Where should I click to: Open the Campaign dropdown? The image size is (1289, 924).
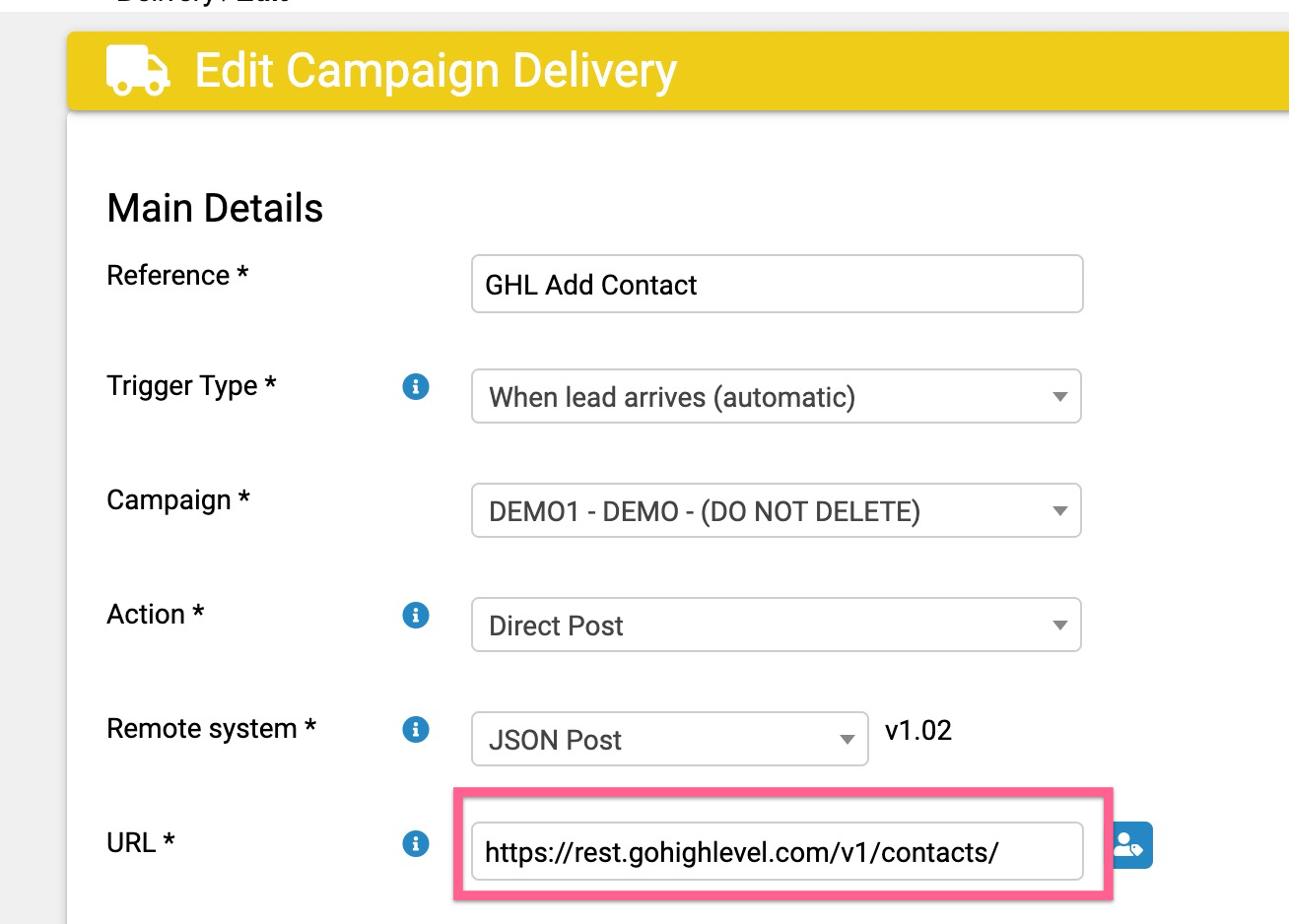(x=1059, y=510)
